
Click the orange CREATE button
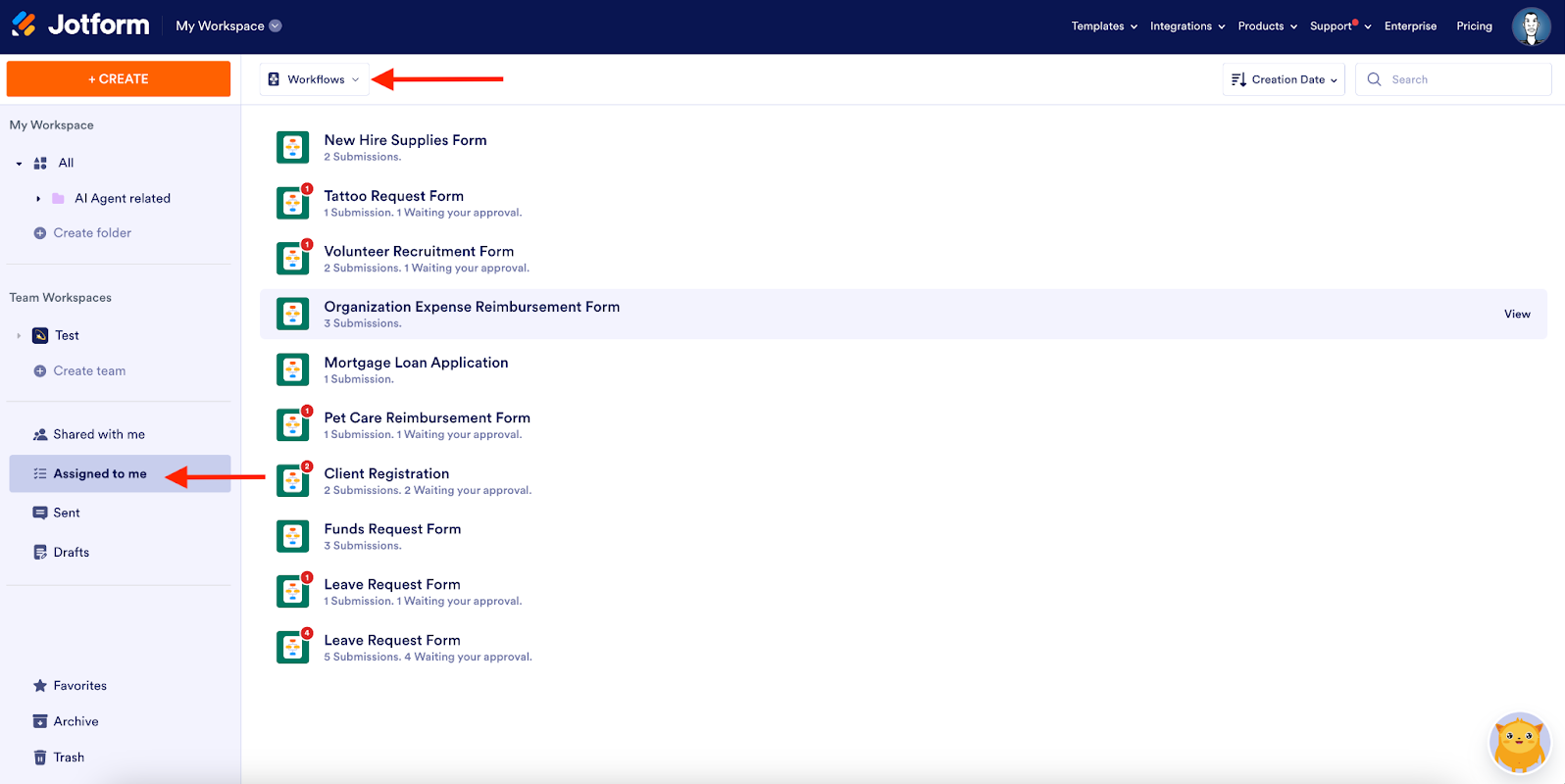coord(119,79)
